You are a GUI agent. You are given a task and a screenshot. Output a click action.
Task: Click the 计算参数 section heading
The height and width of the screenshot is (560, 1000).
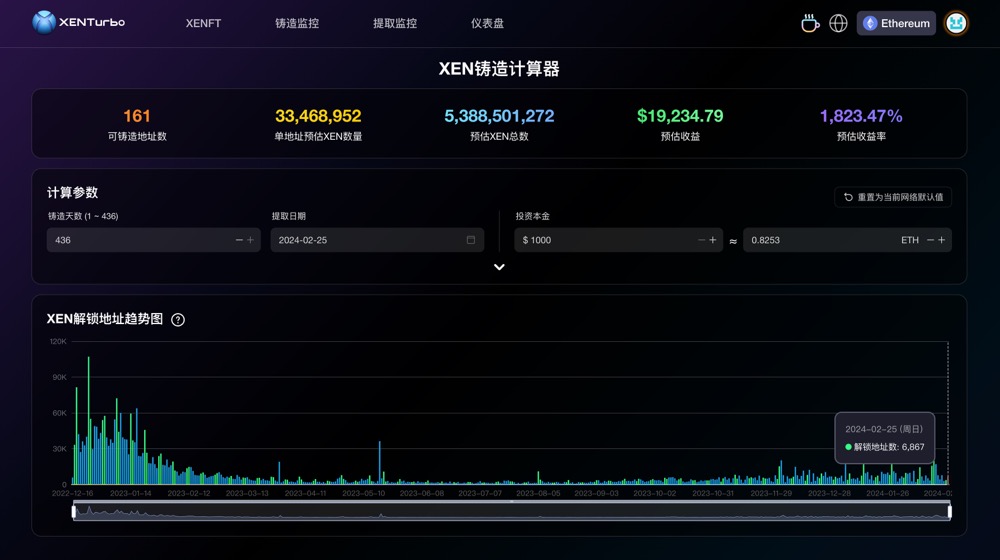tap(72, 193)
